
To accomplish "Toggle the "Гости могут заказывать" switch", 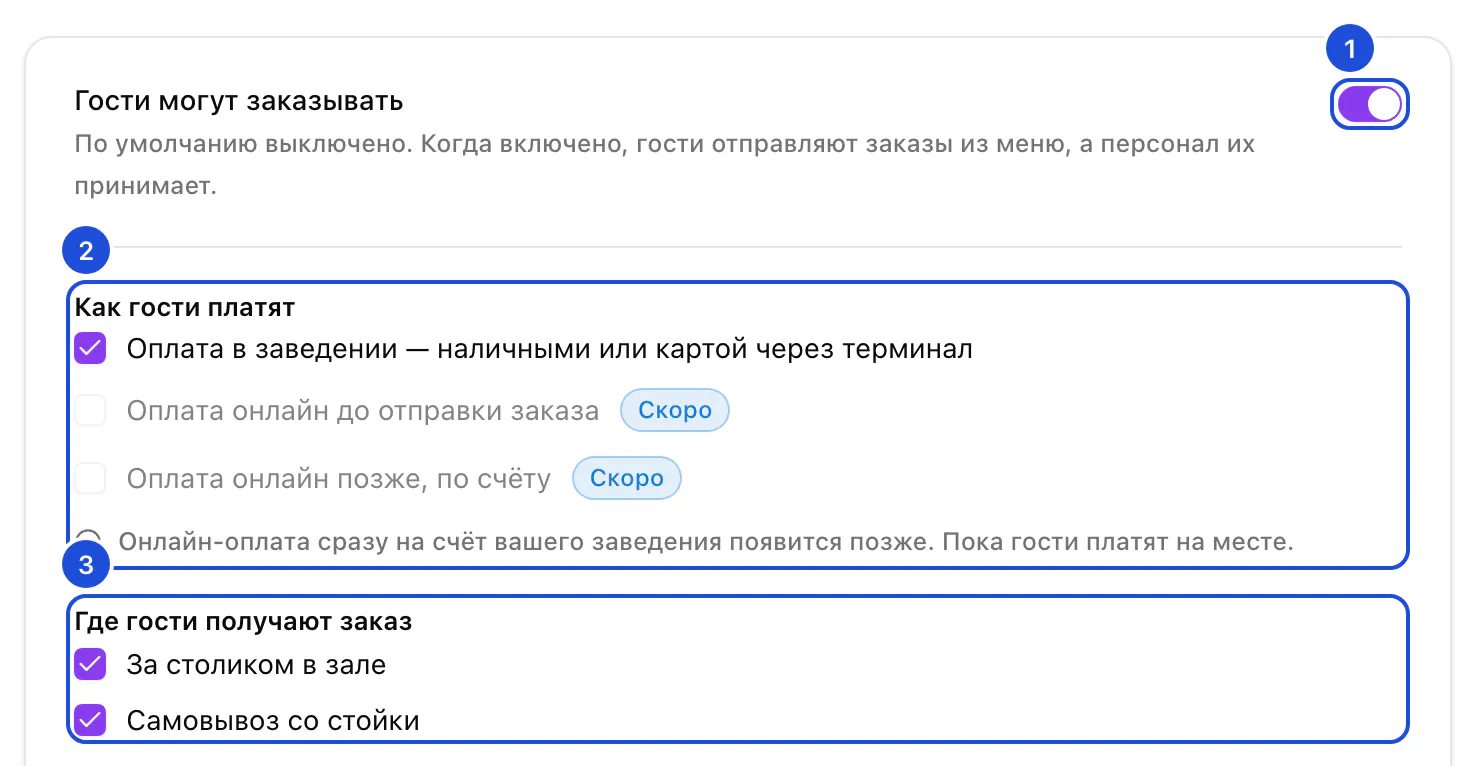I will pyautogui.click(x=1369, y=104).
